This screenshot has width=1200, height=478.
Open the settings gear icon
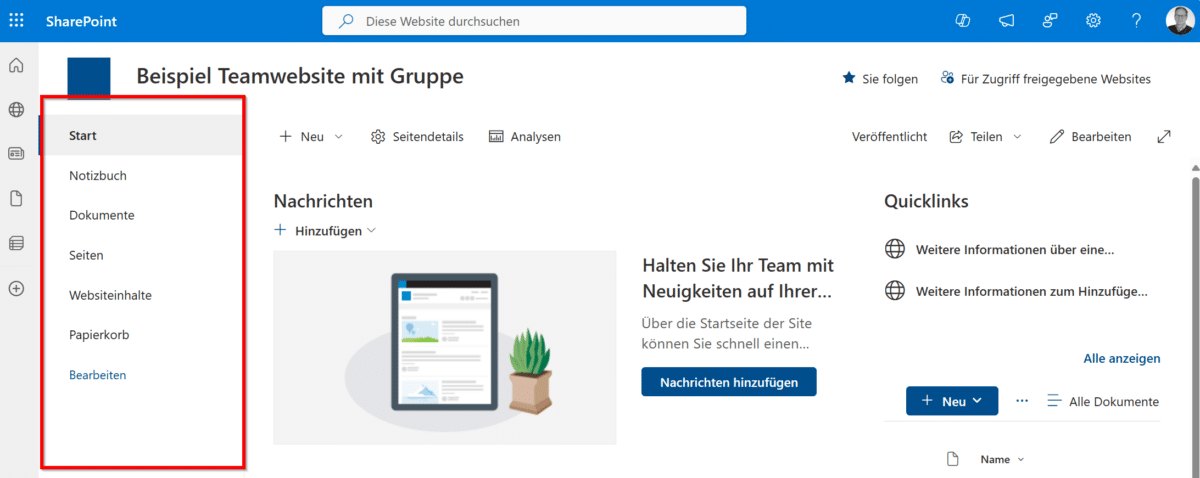click(1093, 20)
